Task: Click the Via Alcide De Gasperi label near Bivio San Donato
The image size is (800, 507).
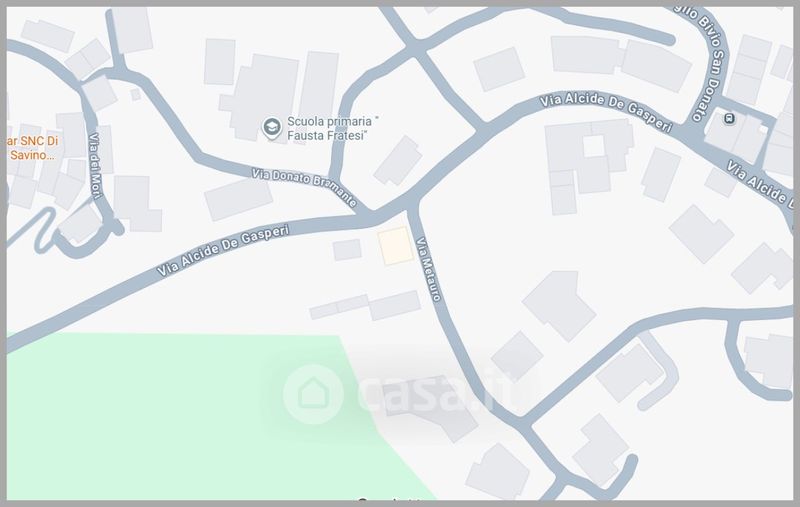Action: coord(606,112)
